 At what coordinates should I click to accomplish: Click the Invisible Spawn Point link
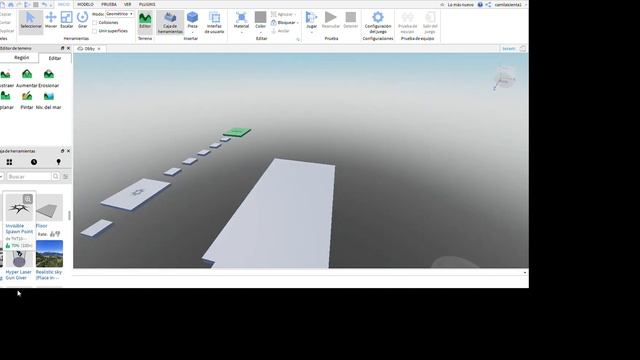[x=19, y=229]
